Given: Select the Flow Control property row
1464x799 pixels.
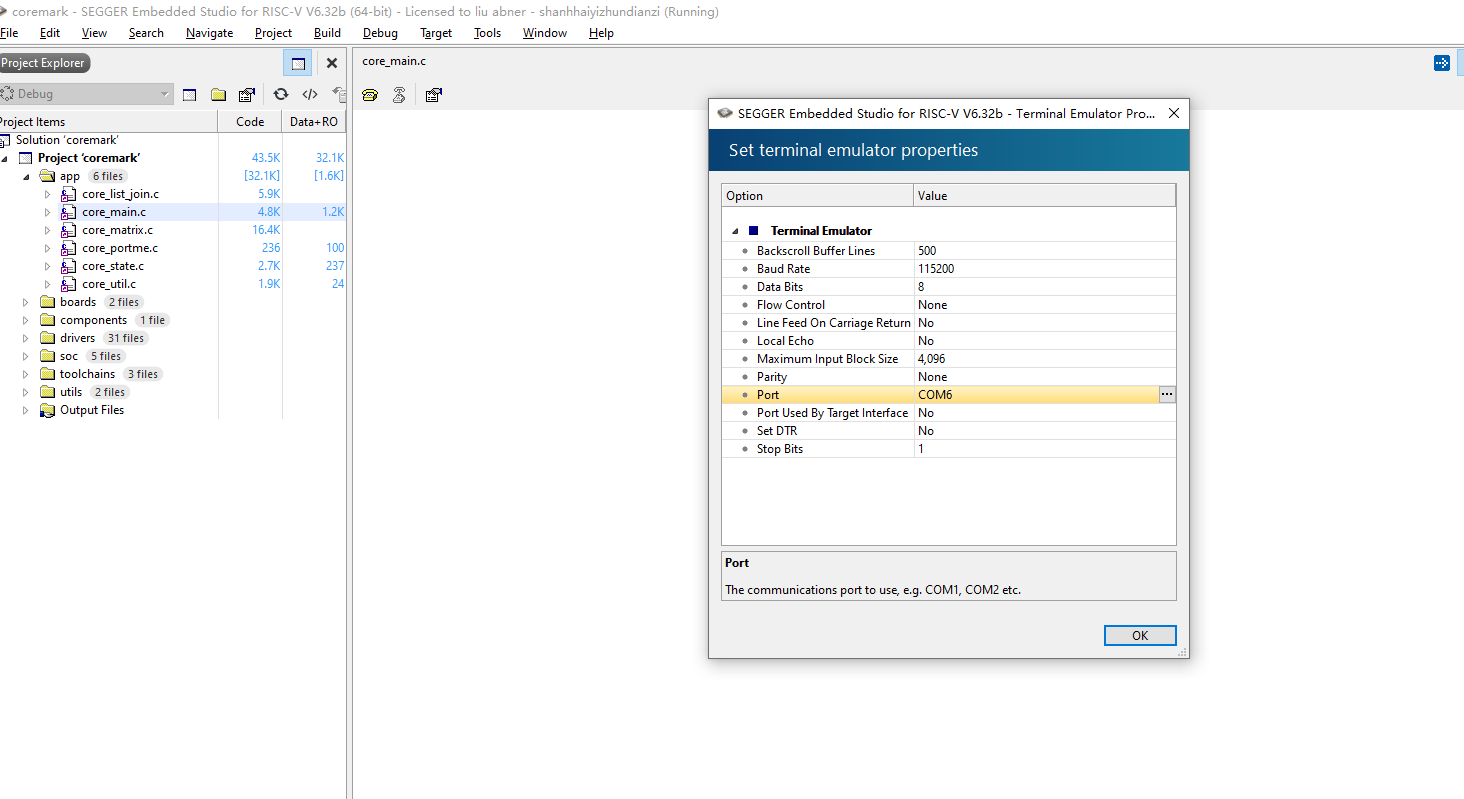Looking at the screenshot, I should pos(948,305).
